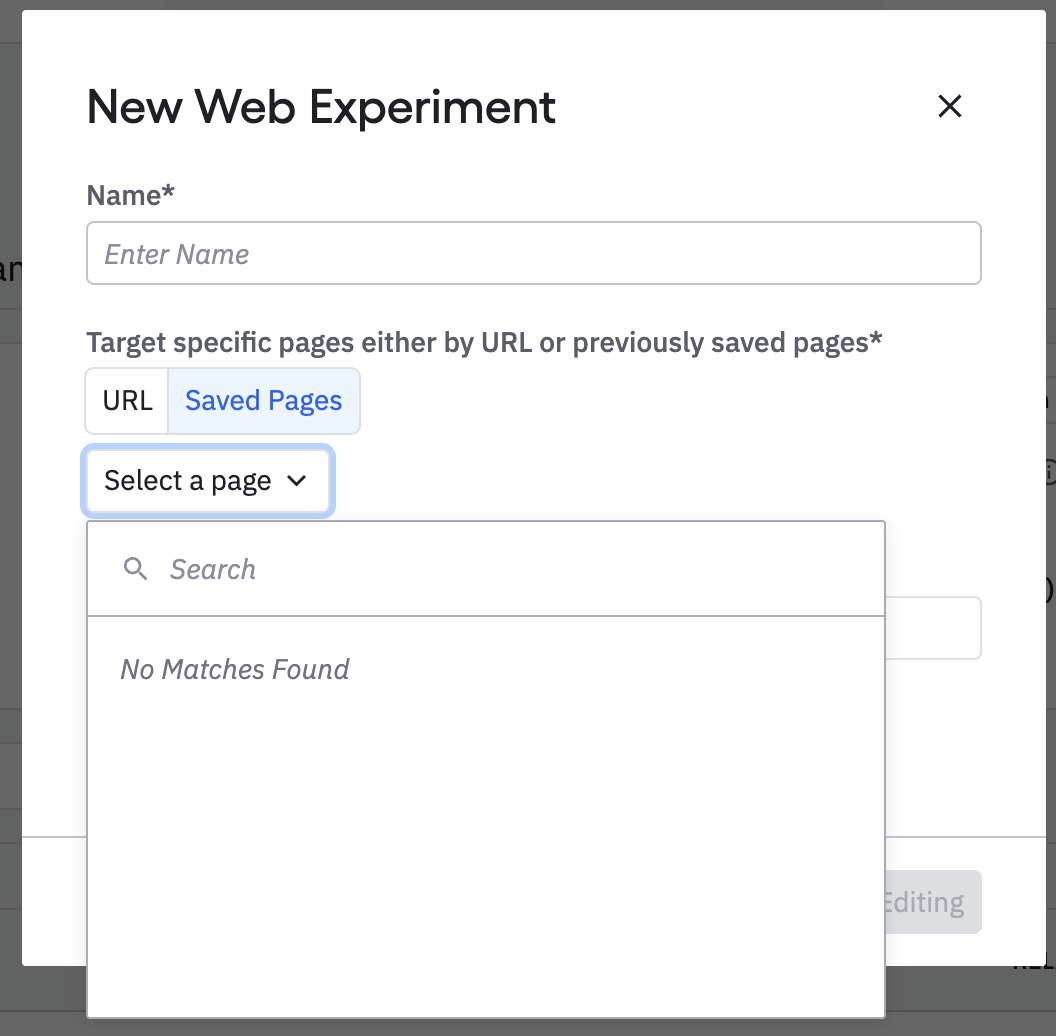Click the New Web Experiment heading
Image resolution: width=1056 pixels, height=1036 pixels.
(x=321, y=107)
